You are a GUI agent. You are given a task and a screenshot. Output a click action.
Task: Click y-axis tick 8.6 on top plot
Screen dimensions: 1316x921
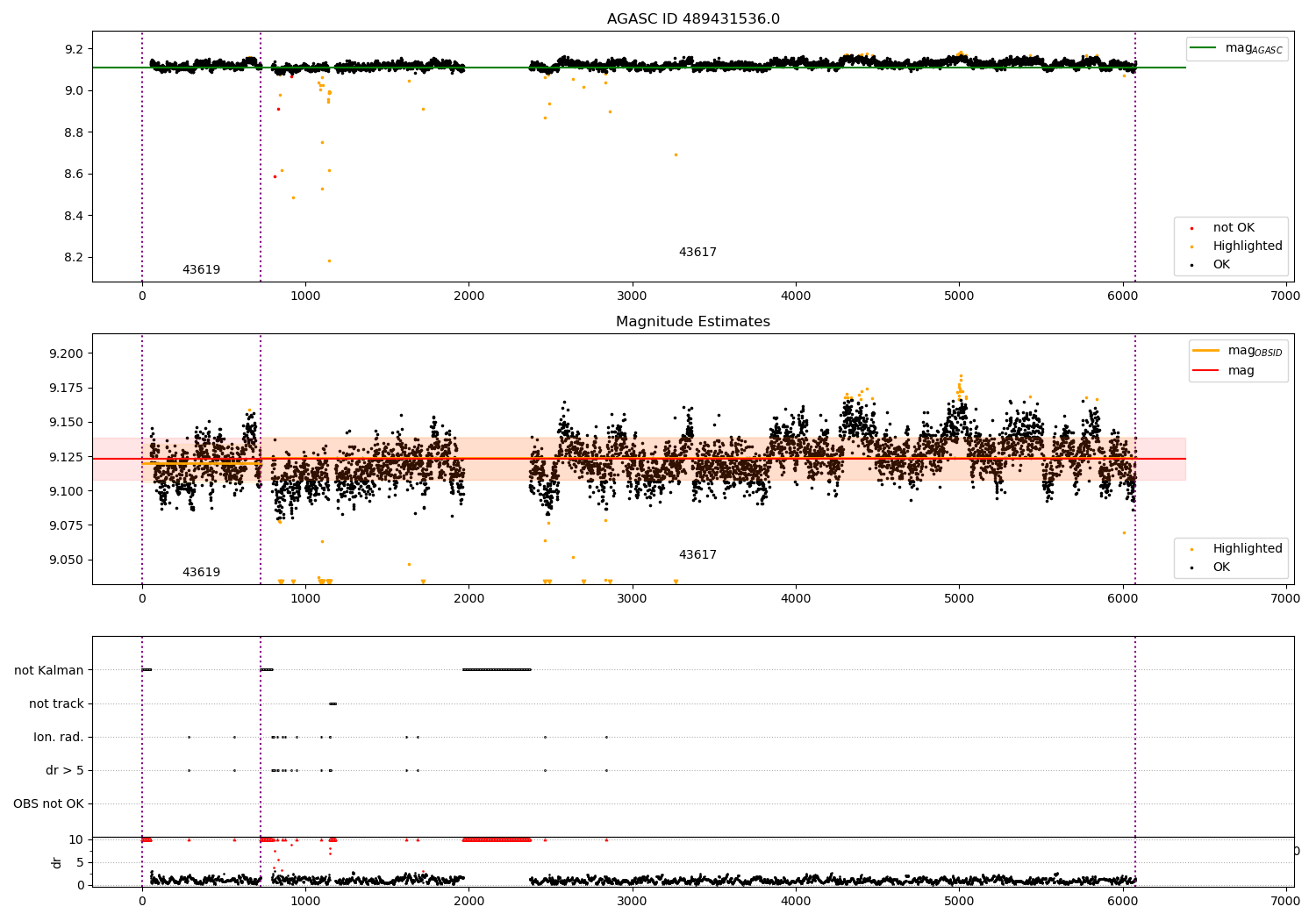pyautogui.click(x=74, y=175)
